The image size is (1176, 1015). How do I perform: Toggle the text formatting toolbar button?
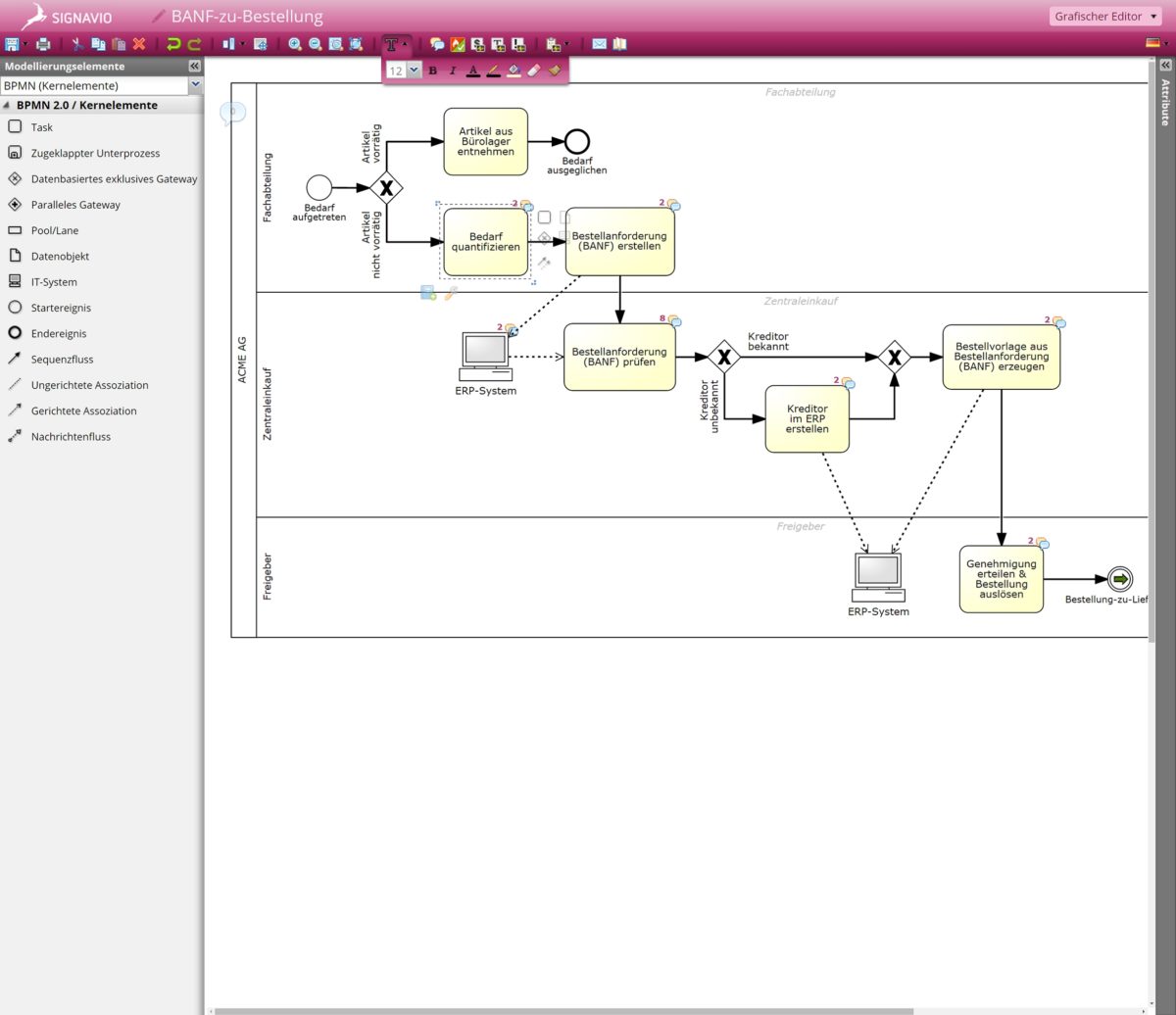click(395, 44)
